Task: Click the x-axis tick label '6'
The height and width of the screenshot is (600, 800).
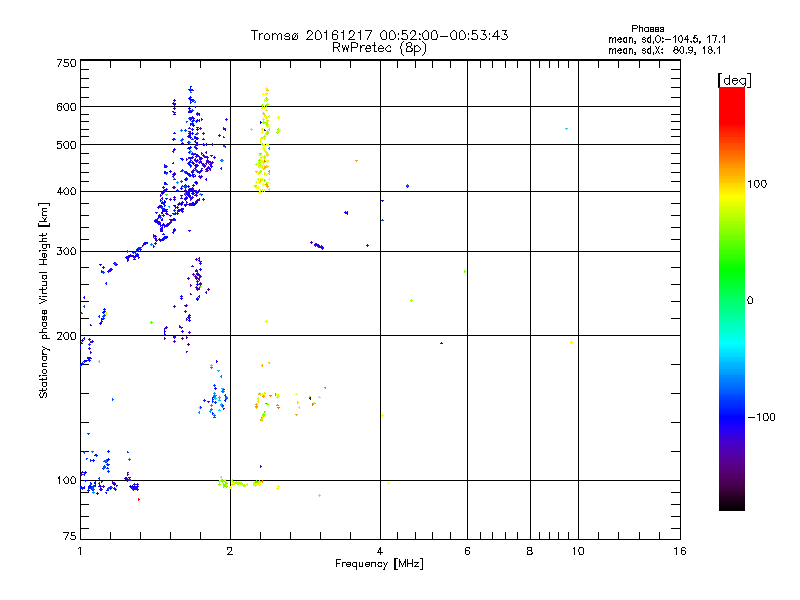Action: pos(467,551)
